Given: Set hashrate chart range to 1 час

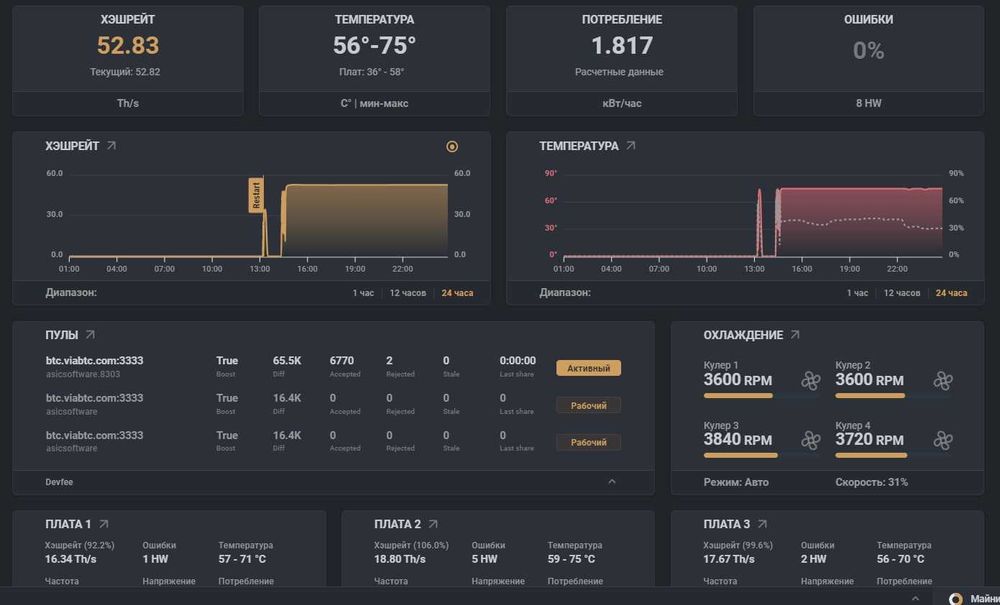Looking at the screenshot, I should click(x=363, y=293).
